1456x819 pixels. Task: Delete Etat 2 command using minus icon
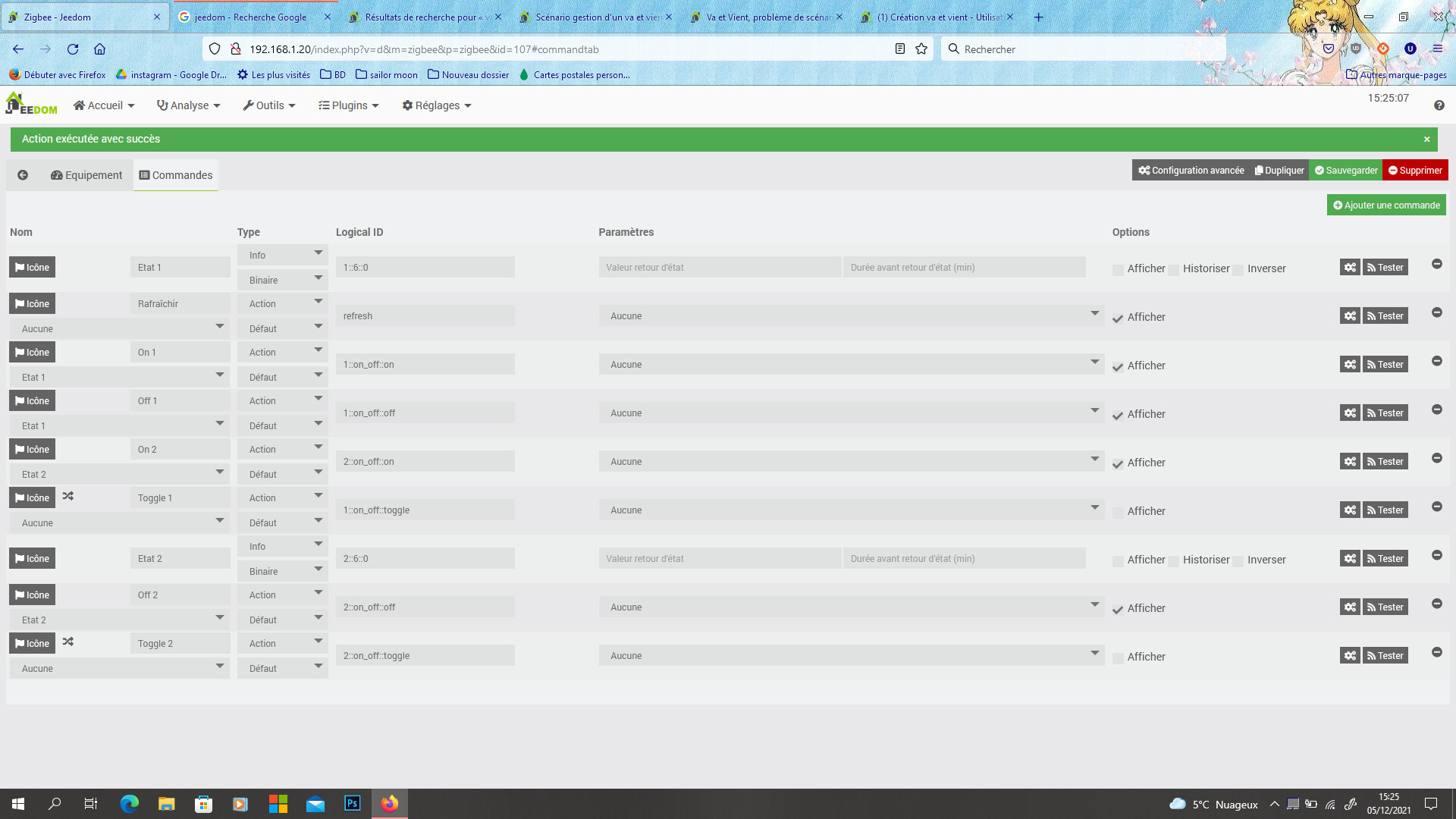tap(1436, 555)
